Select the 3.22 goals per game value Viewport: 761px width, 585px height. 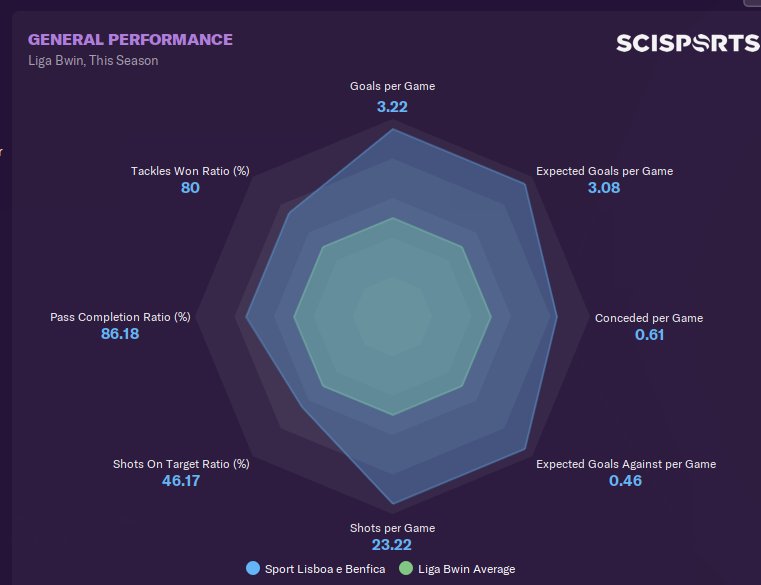tap(392, 105)
